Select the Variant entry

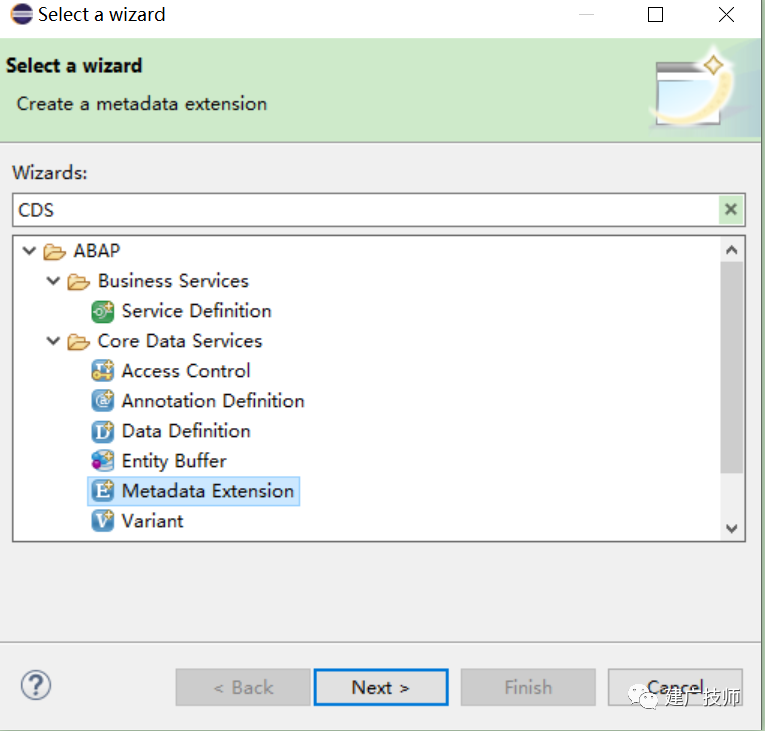point(153,521)
